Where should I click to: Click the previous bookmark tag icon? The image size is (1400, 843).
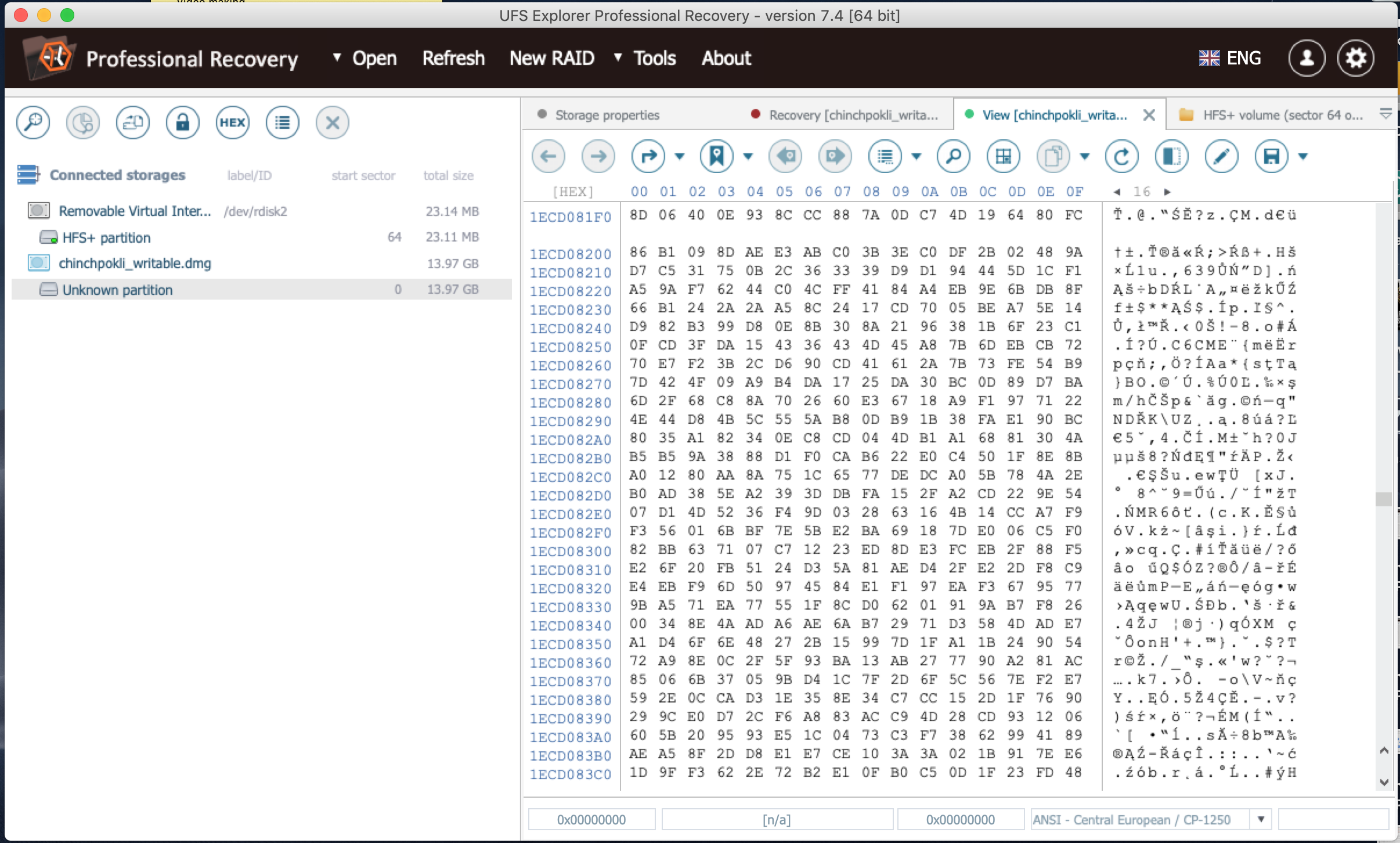pos(785,156)
